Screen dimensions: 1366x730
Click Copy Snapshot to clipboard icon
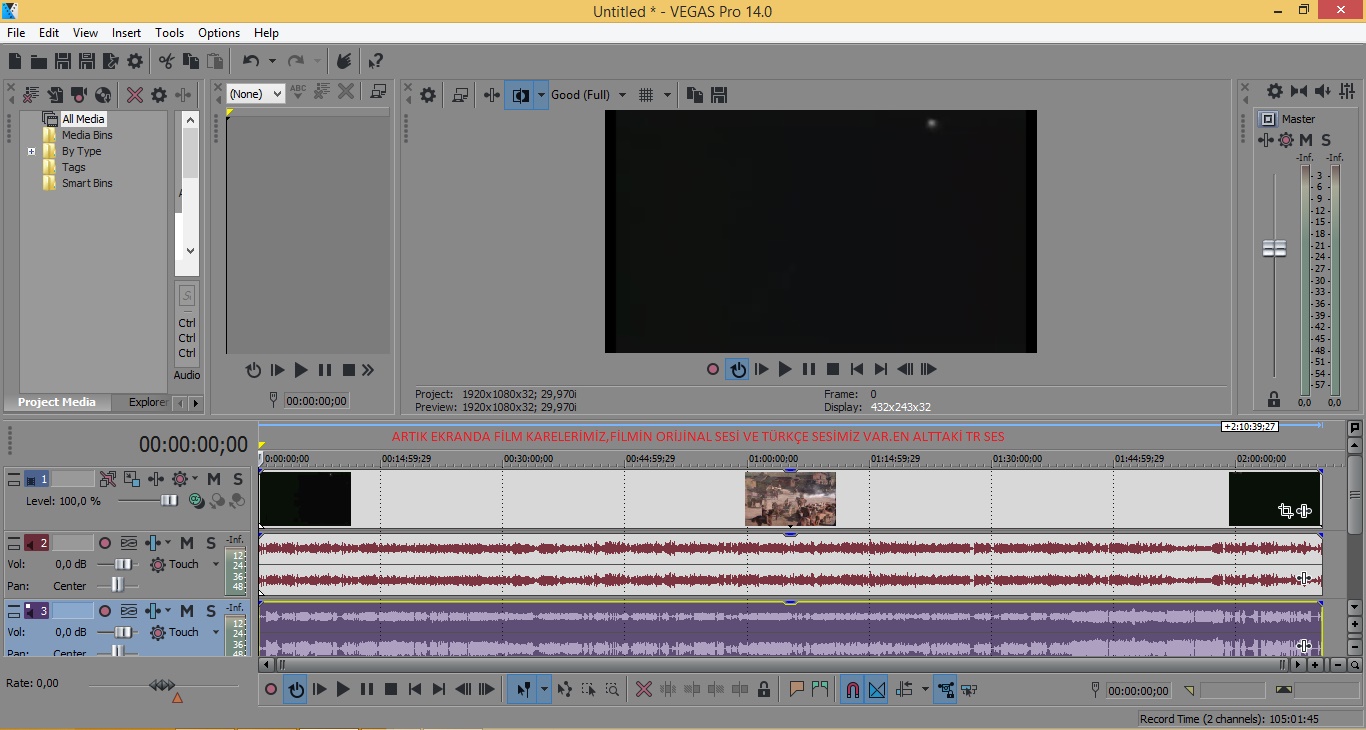694,95
